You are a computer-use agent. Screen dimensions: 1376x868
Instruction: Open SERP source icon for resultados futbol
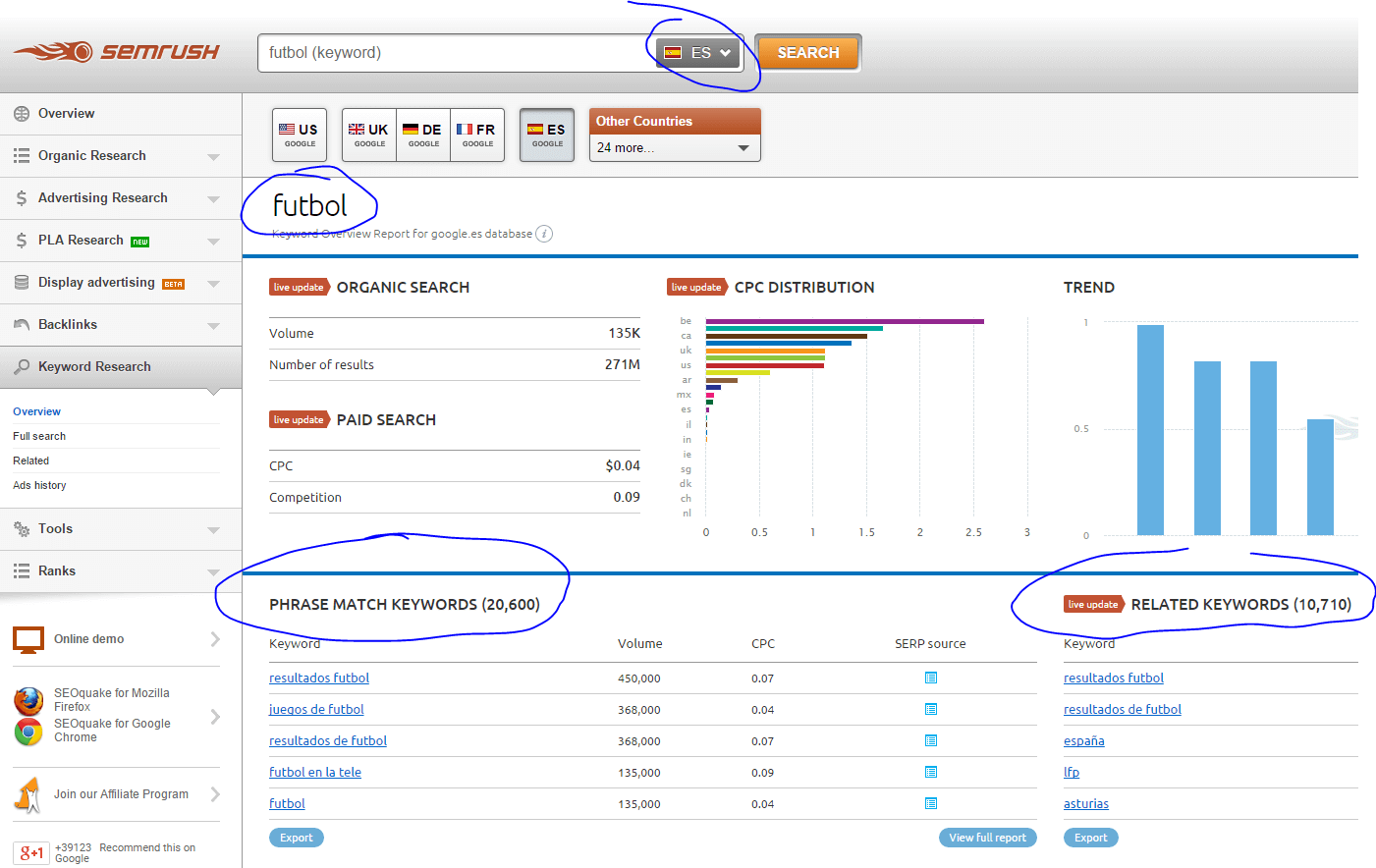click(x=930, y=678)
